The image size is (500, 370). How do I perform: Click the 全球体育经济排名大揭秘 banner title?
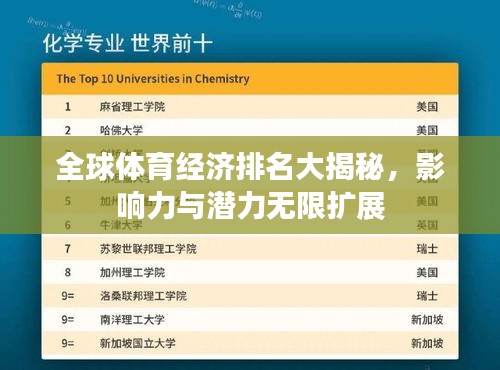[220, 167]
